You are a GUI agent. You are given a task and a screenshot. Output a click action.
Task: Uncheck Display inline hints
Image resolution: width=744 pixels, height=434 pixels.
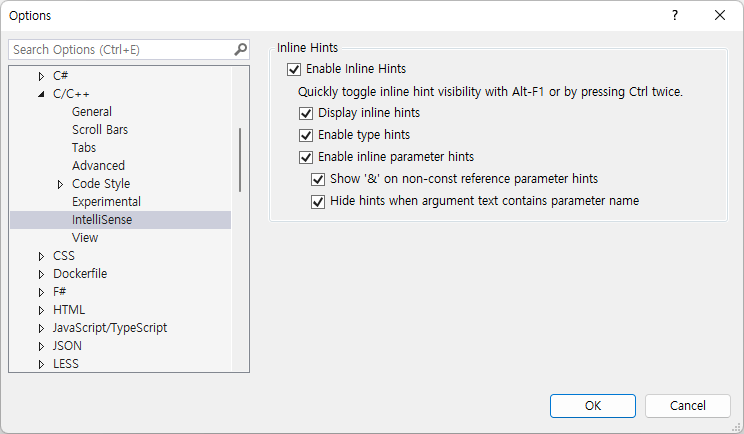306,113
